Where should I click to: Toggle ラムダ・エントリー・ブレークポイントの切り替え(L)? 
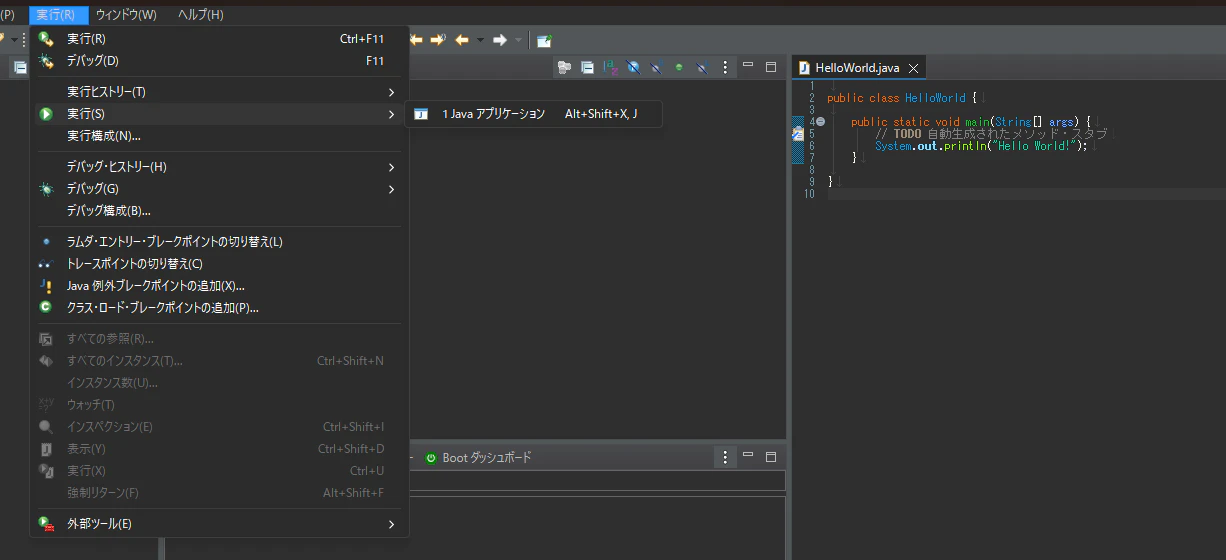(219, 242)
